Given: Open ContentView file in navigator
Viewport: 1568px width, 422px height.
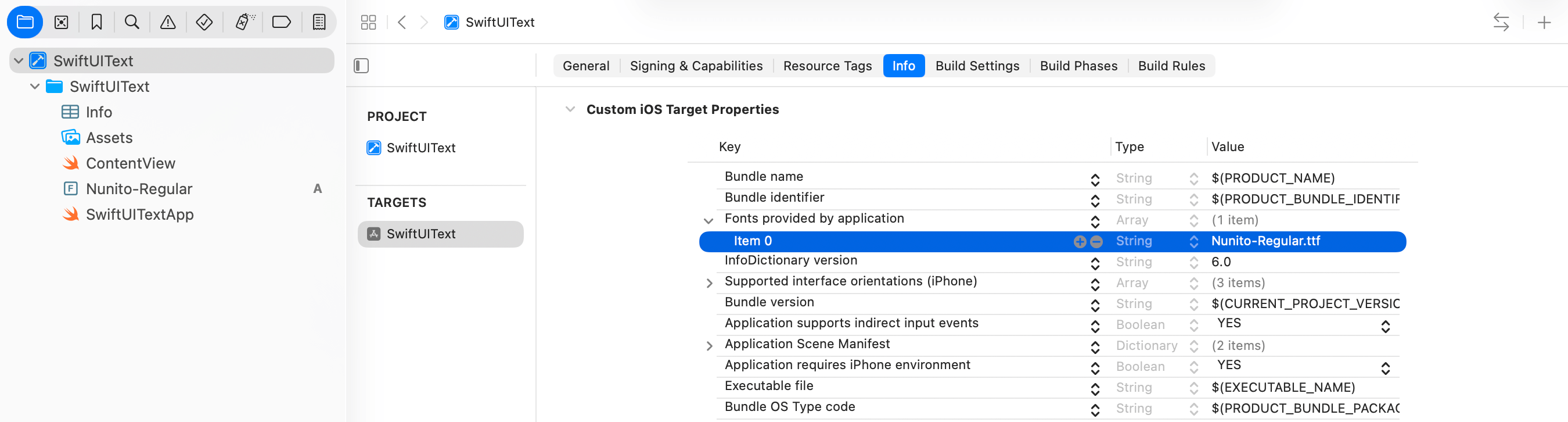Looking at the screenshot, I should 130,163.
